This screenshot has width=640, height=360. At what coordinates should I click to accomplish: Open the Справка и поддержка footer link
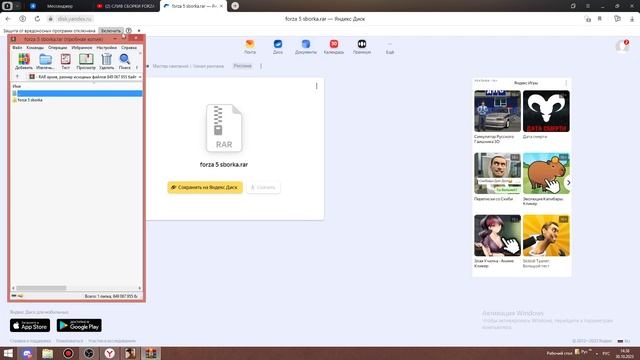(x=30, y=341)
